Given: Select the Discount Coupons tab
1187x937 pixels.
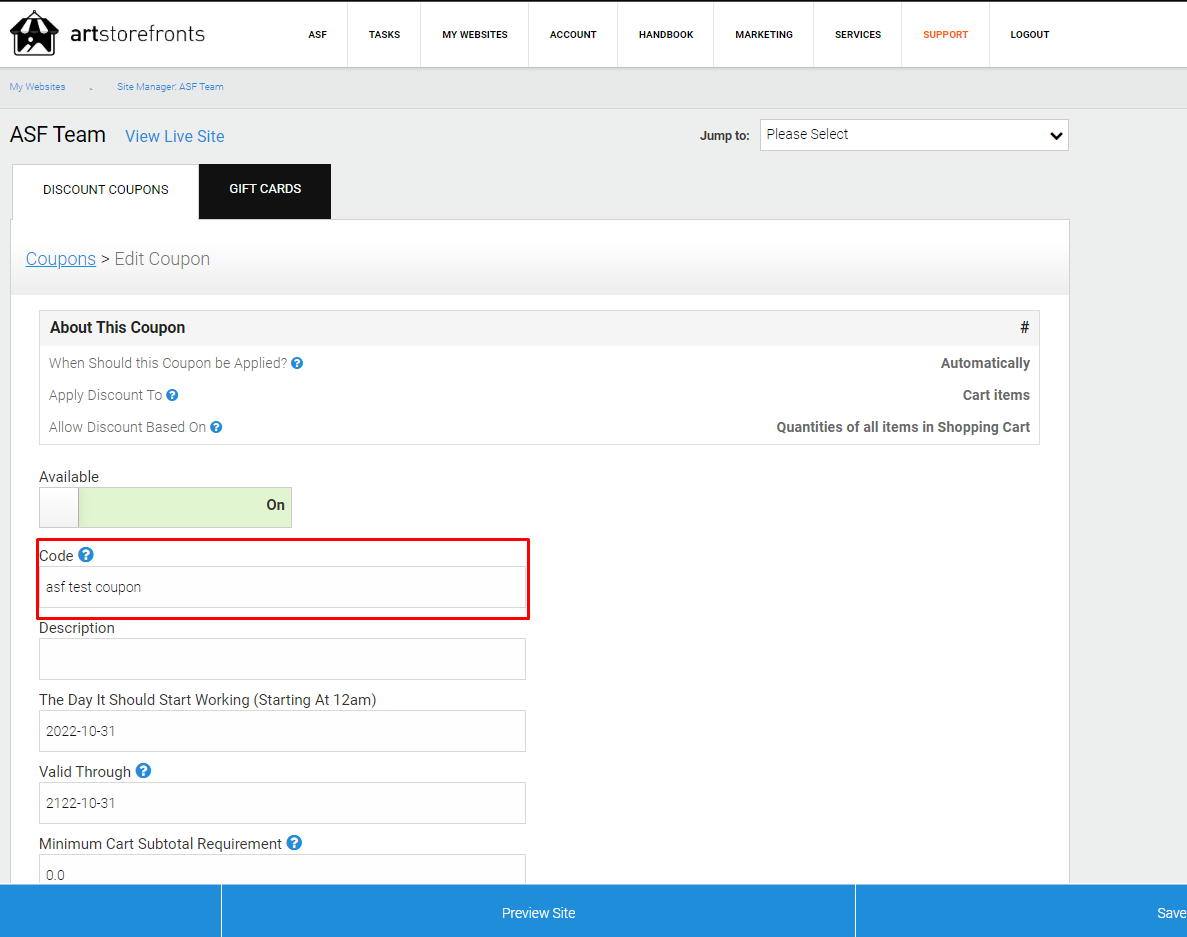Looking at the screenshot, I should pyautogui.click(x=106, y=190).
